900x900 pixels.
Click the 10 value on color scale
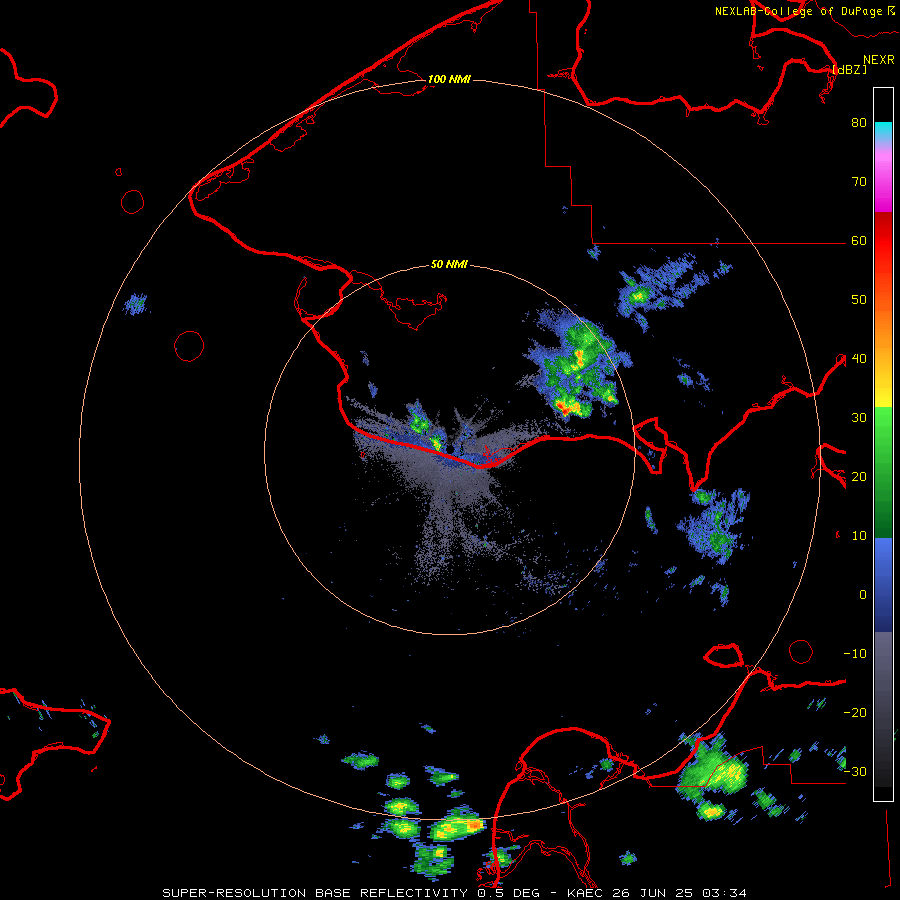859,536
